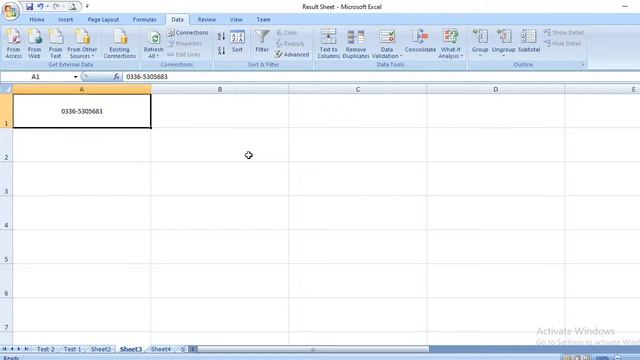Click into the Name Box showing A1
Screen dimensions: 640x360
(36, 77)
